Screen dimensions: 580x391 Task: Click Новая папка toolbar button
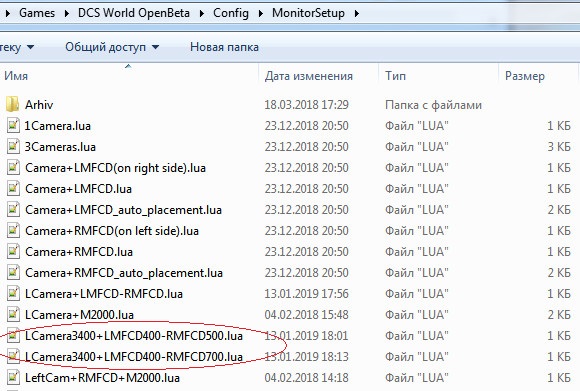(224, 47)
